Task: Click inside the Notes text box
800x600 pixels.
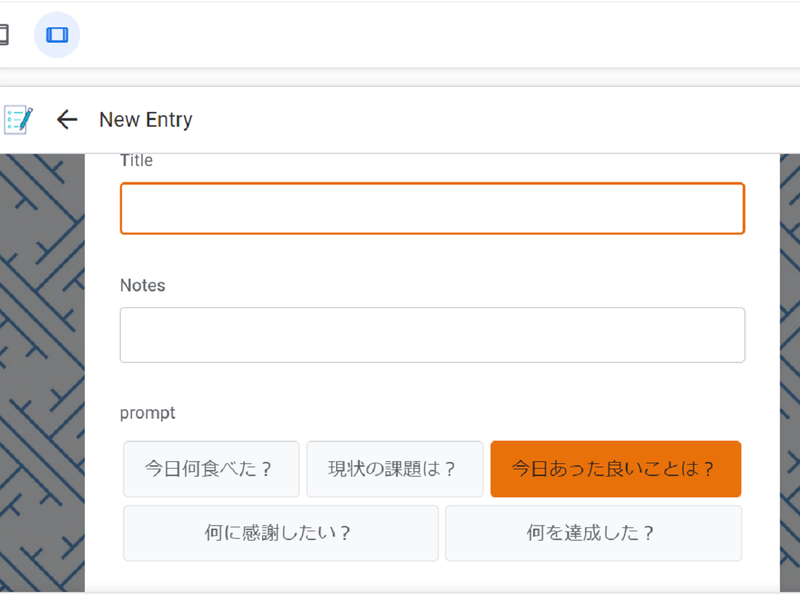Action: point(432,334)
